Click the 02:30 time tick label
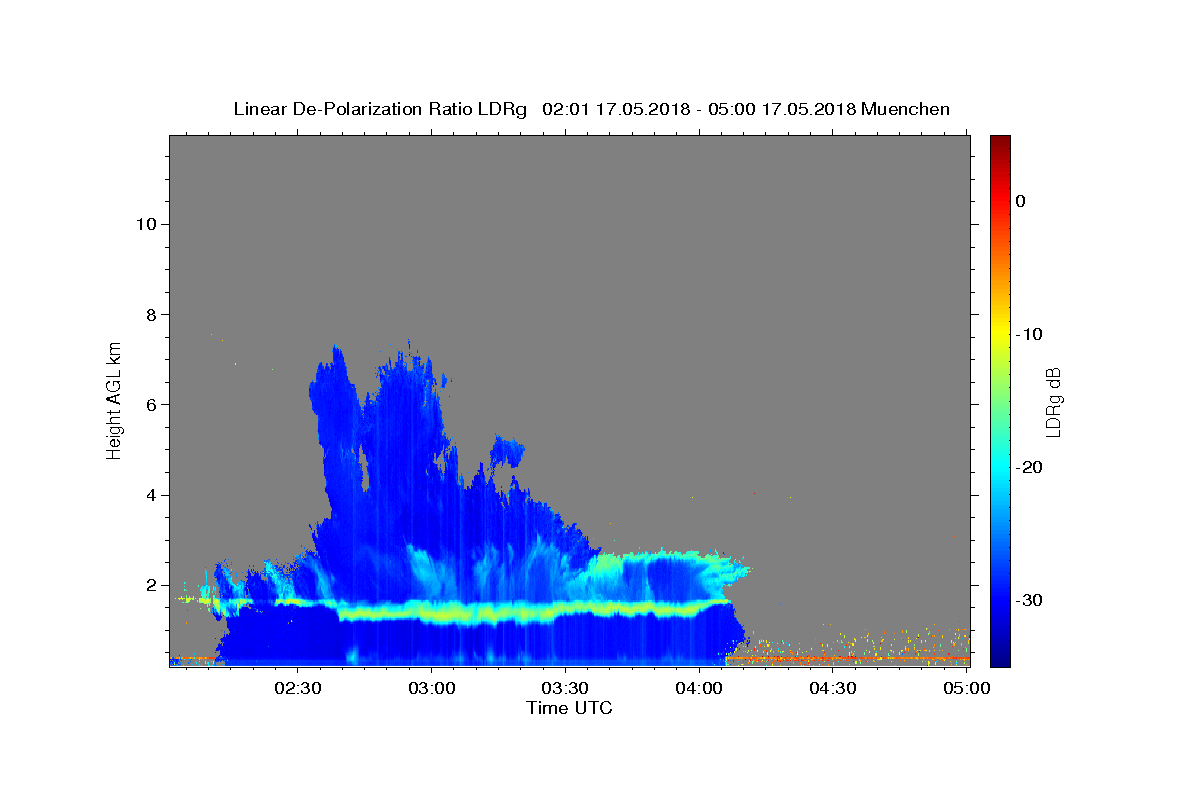Screen dimensions: 1200x800 [297, 689]
